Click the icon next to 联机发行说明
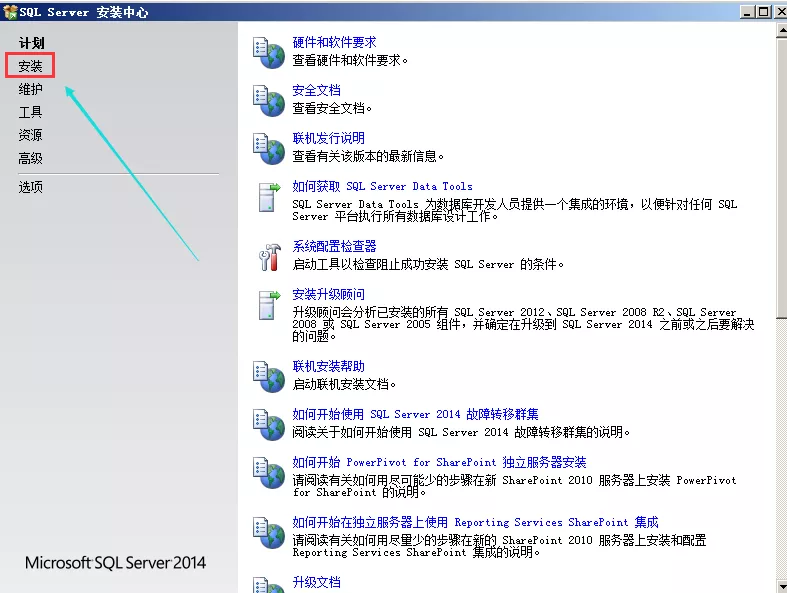Viewport: 787px width, 593px height. pyautogui.click(x=269, y=149)
